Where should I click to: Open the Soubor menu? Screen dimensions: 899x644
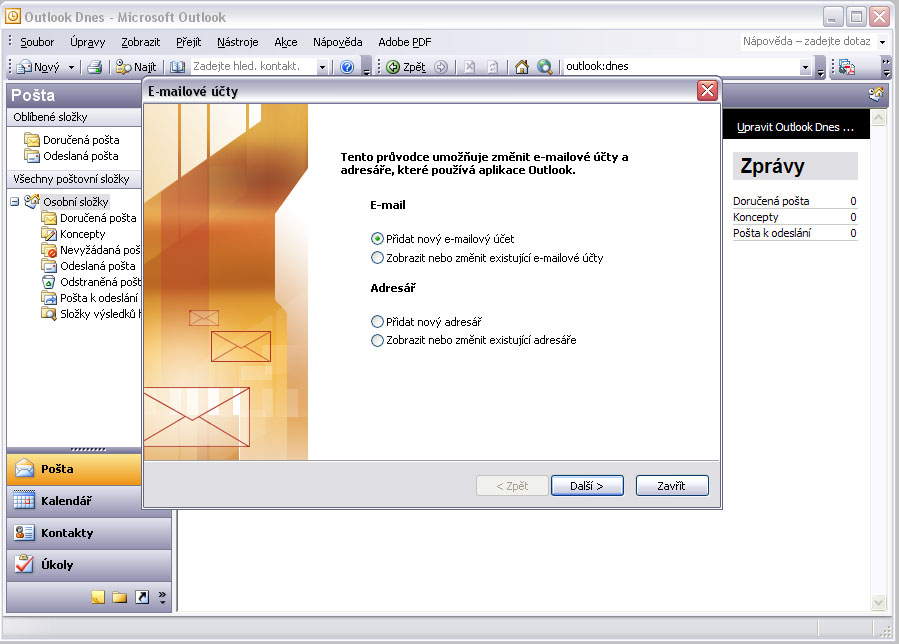click(x=37, y=42)
